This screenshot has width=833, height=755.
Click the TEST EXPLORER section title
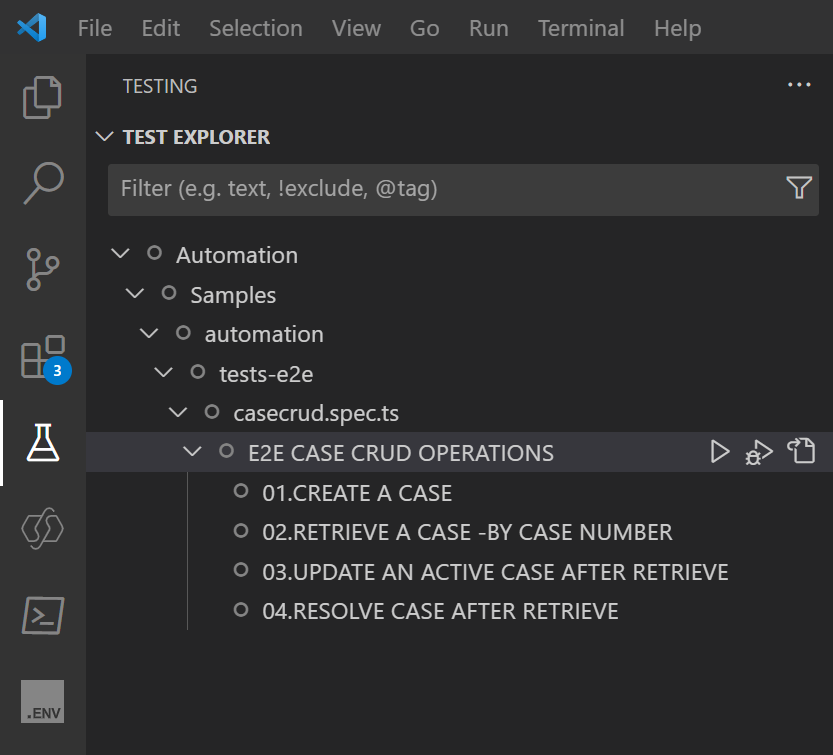coord(197,137)
